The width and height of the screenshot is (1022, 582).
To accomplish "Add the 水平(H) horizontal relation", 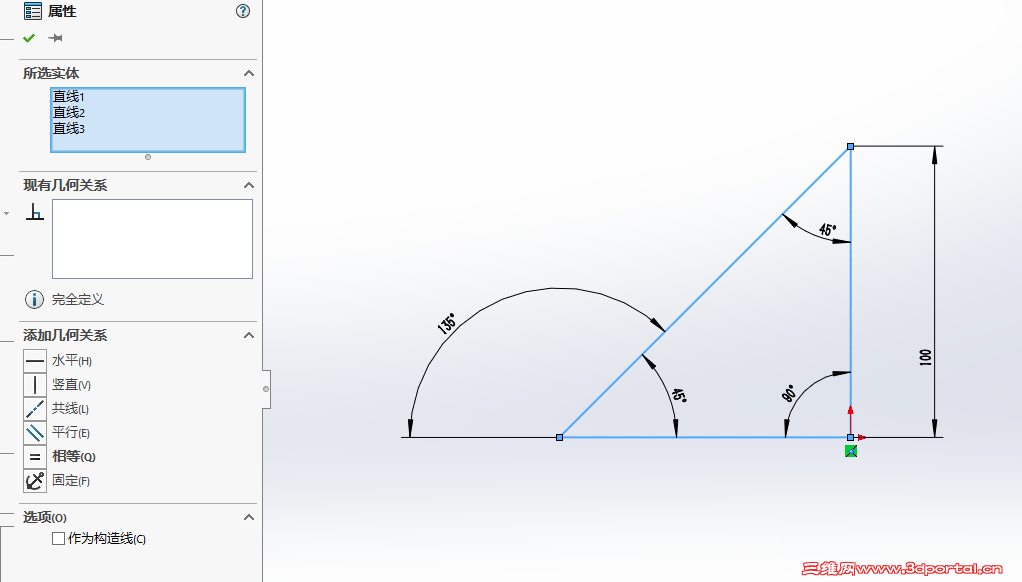I will click(35, 360).
